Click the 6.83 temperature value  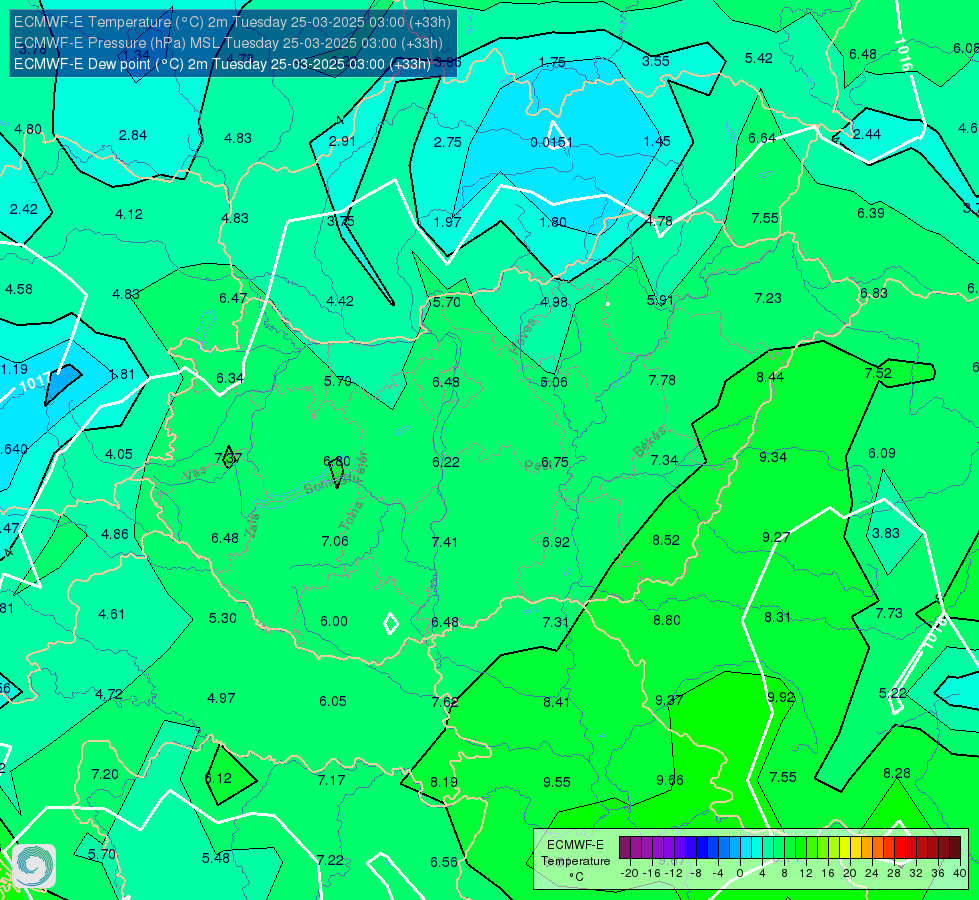(873, 294)
